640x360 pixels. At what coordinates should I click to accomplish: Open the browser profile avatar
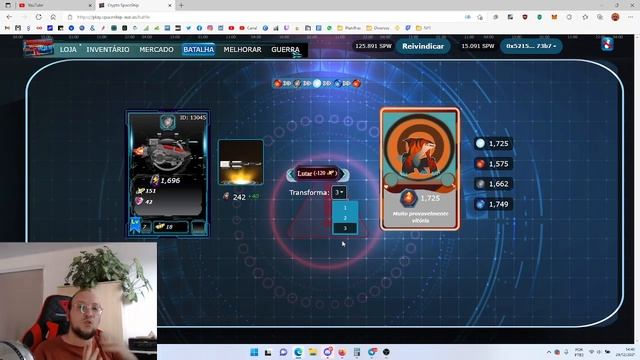point(615,17)
